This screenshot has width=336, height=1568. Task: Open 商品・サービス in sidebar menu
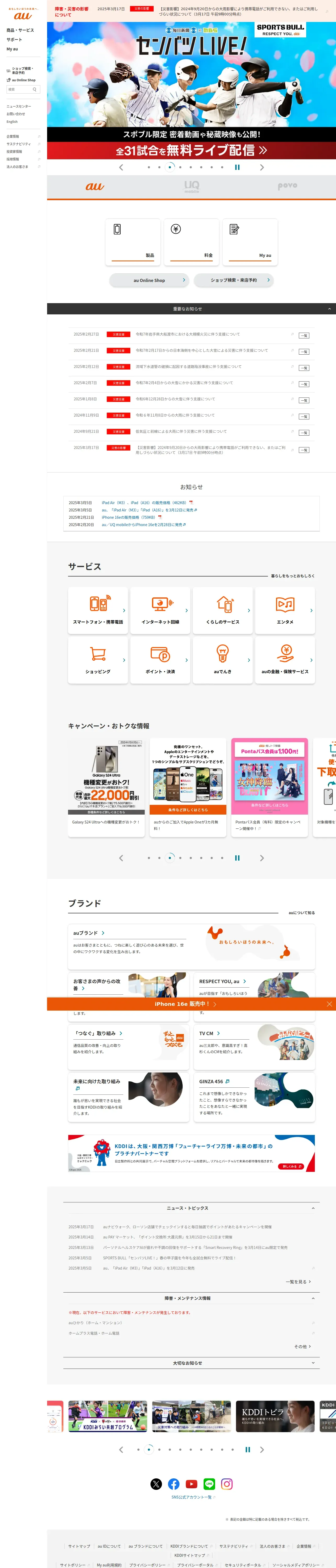(x=20, y=30)
